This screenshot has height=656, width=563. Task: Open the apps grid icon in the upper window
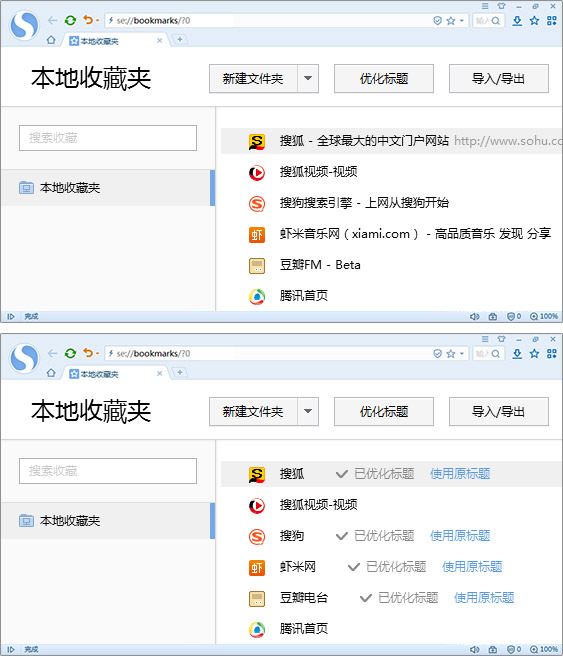(552, 20)
